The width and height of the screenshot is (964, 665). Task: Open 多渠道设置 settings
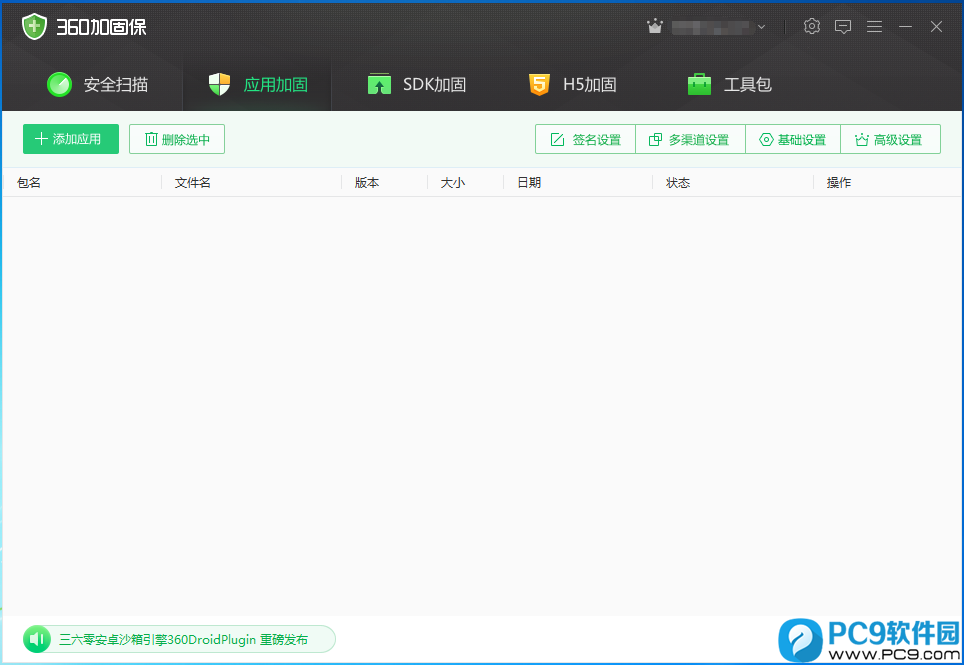[690, 140]
